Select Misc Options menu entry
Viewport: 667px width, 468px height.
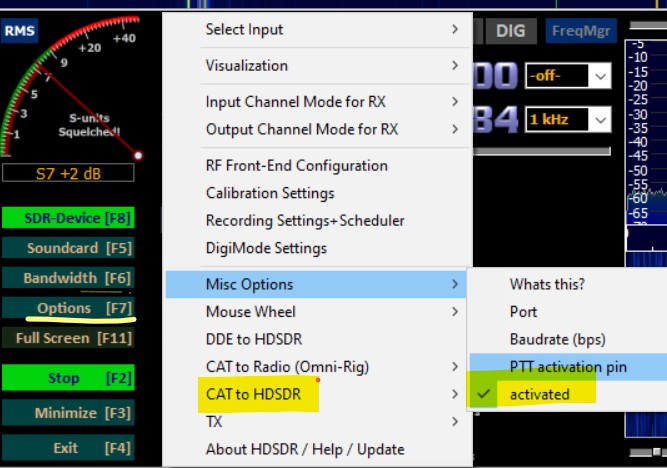[316, 284]
